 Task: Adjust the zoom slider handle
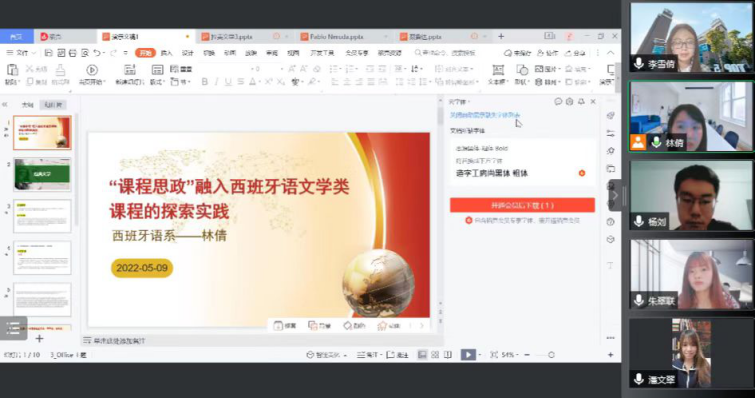click(551, 355)
